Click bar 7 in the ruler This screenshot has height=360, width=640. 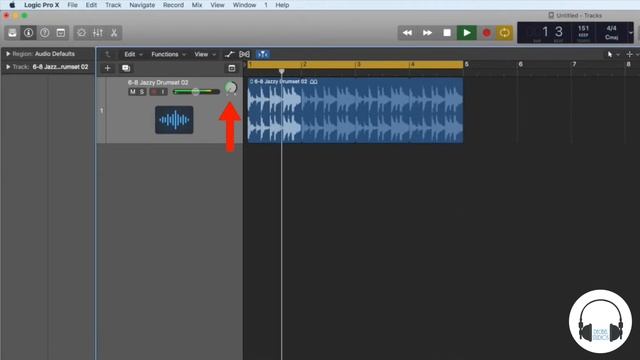click(574, 64)
